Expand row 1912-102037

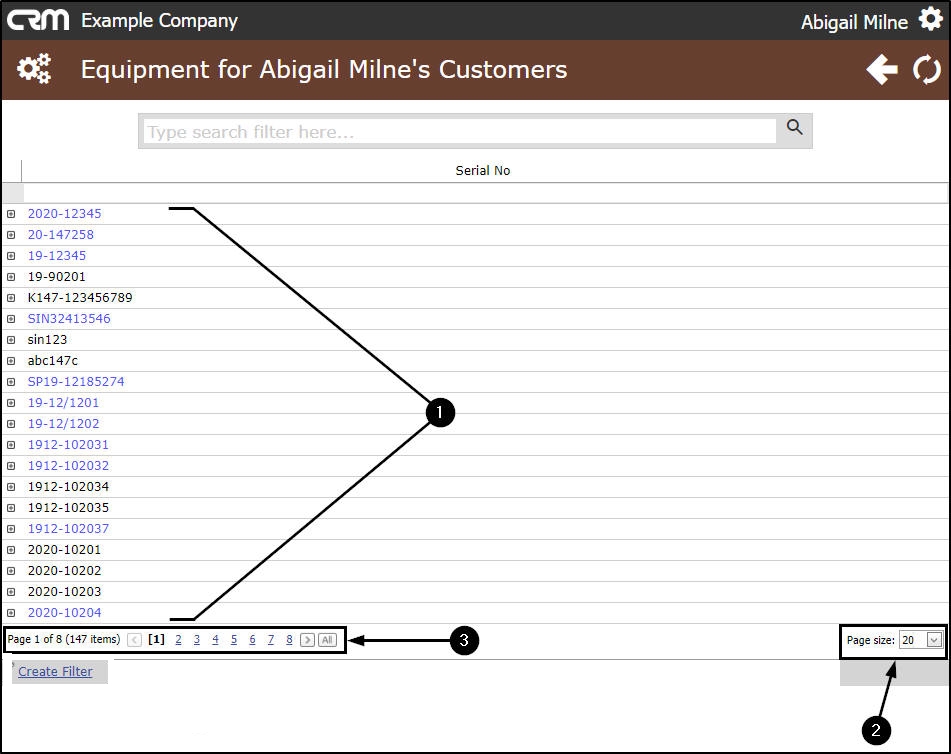[11, 529]
